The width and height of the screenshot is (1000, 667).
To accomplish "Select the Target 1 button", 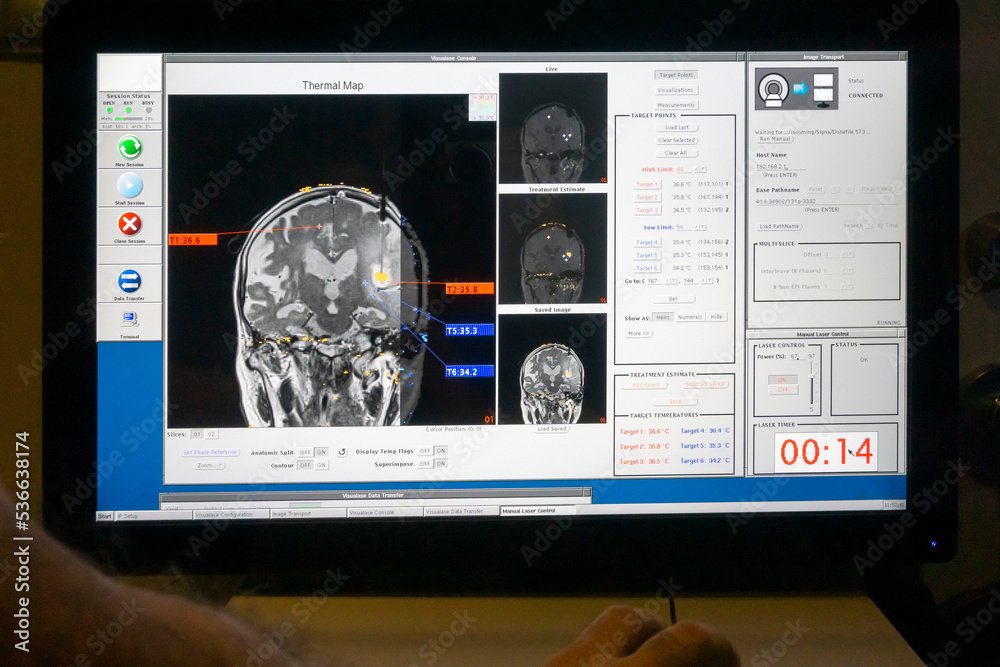I will click(x=647, y=184).
